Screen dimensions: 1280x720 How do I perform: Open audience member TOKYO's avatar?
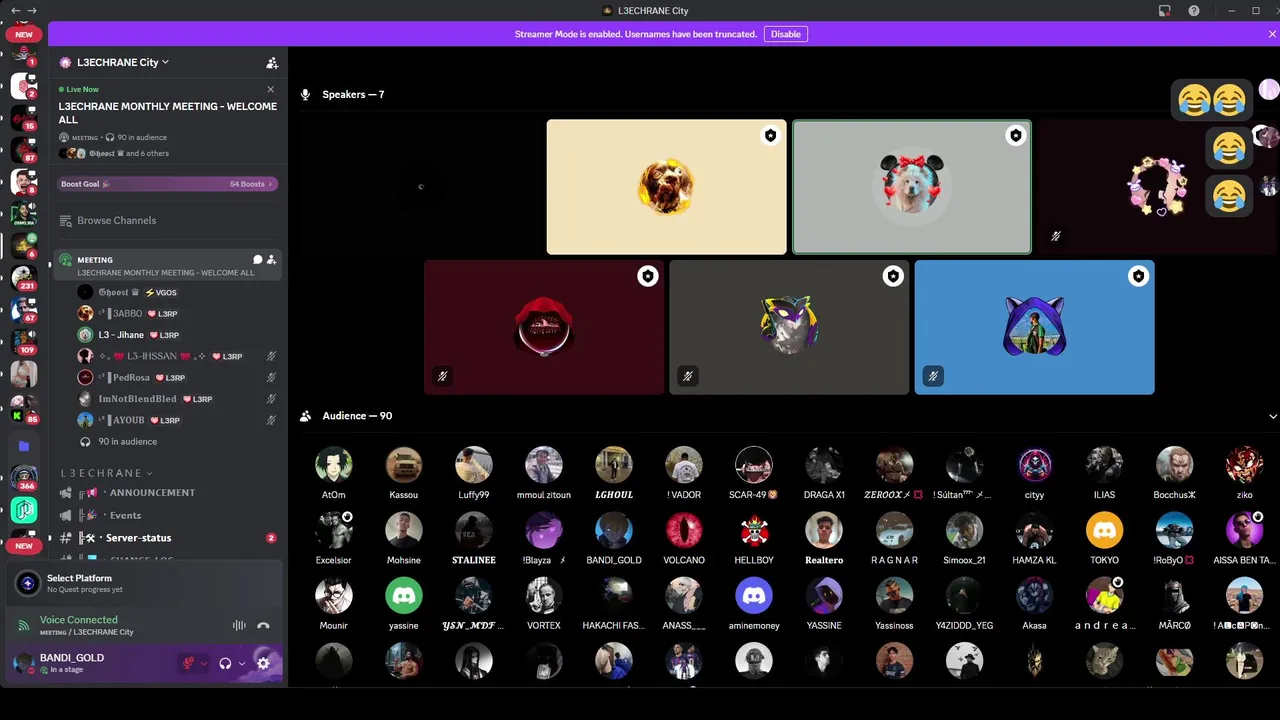[1104, 530]
